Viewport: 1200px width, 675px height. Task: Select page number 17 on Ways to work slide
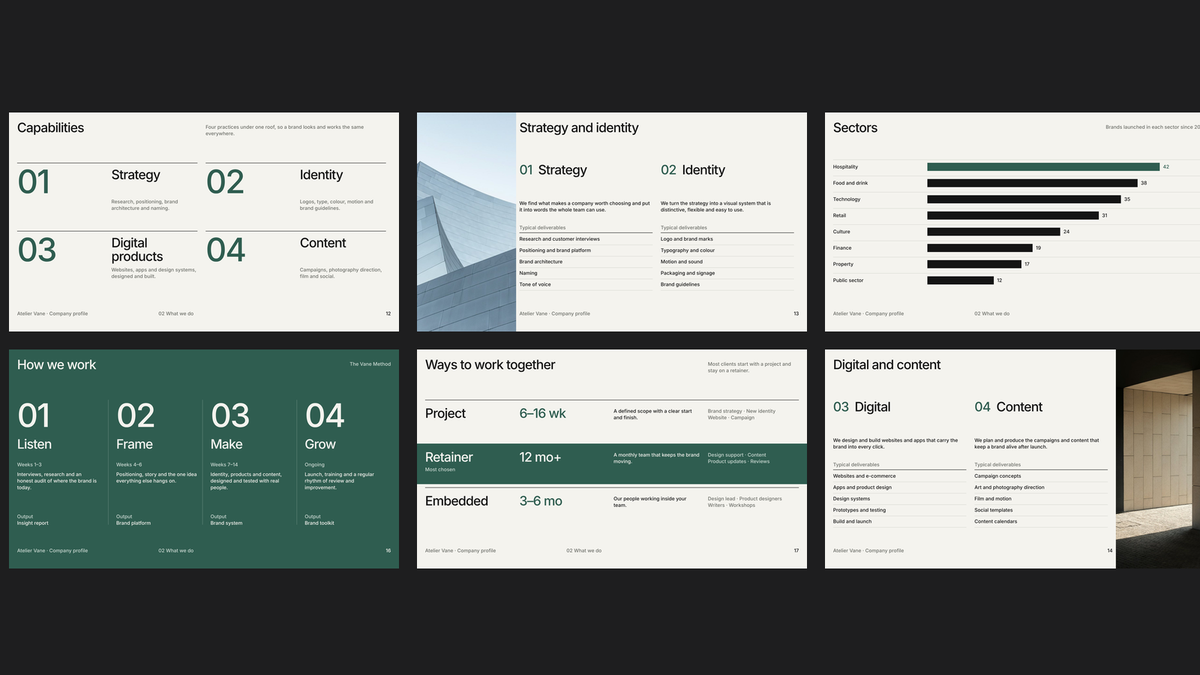coord(796,551)
